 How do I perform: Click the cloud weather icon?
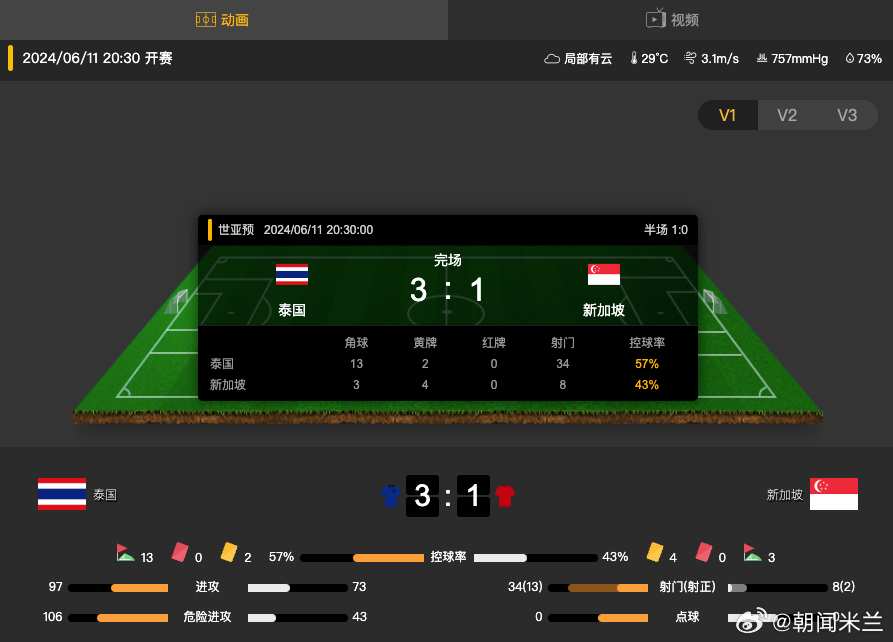(x=552, y=59)
